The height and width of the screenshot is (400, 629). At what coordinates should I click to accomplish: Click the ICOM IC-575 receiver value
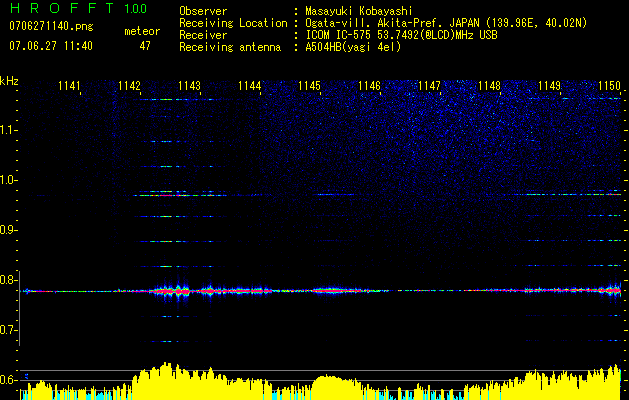[401, 35]
